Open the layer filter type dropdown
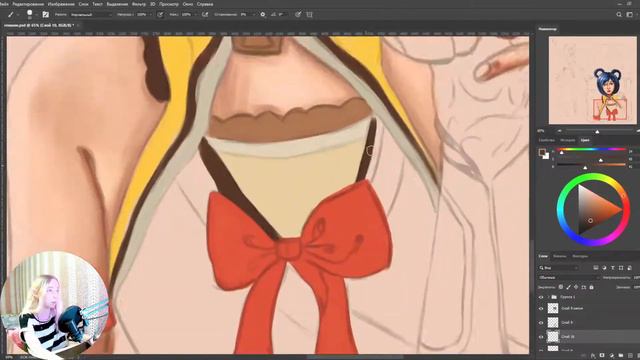 point(558,268)
